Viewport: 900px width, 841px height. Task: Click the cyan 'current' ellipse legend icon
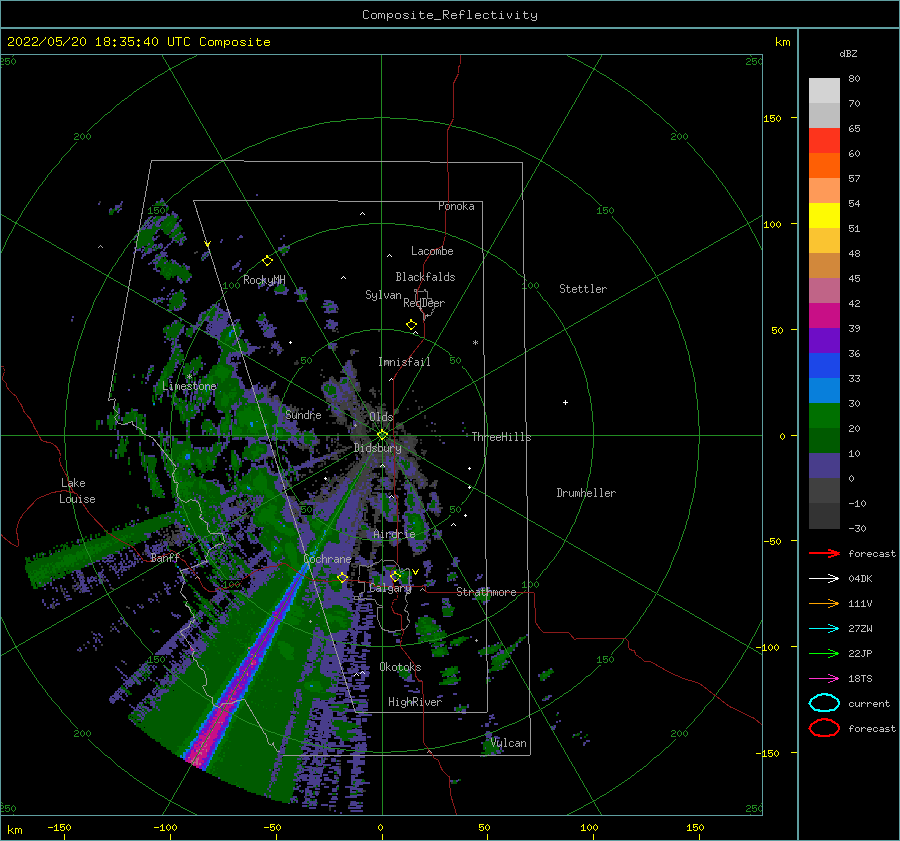pyautogui.click(x=824, y=703)
